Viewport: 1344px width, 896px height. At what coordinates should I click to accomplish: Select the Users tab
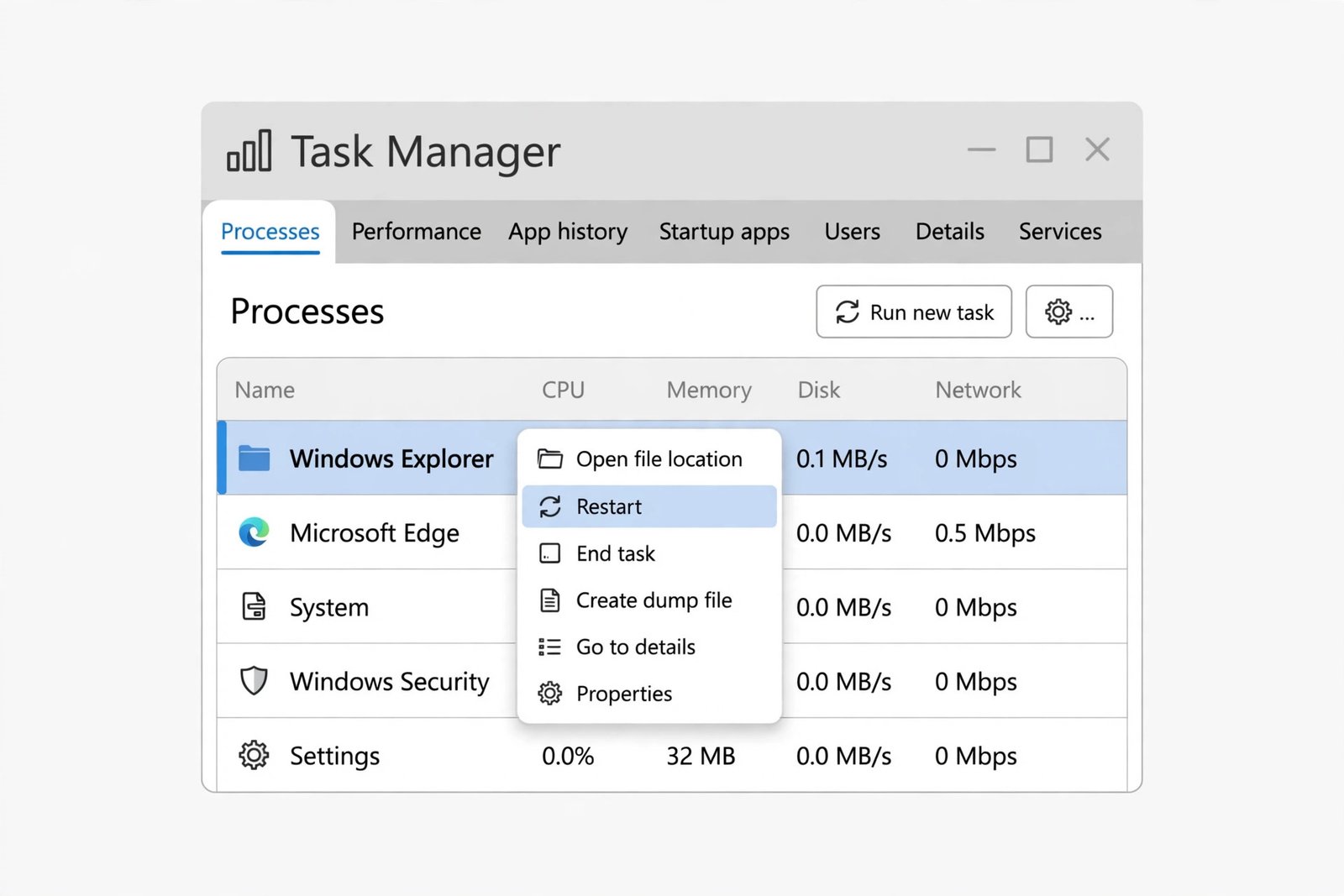click(x=853, y=231)
